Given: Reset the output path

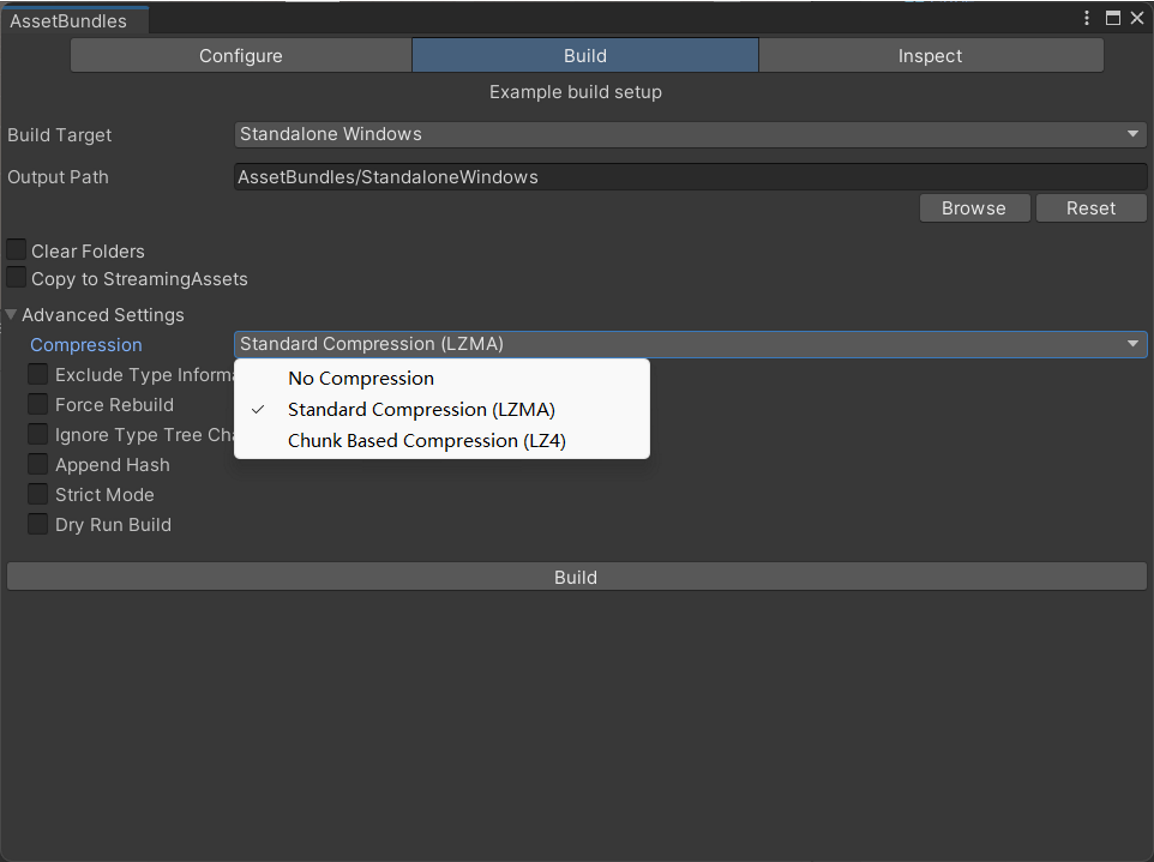Looking at the screenshot, I should coord(1090,208).
